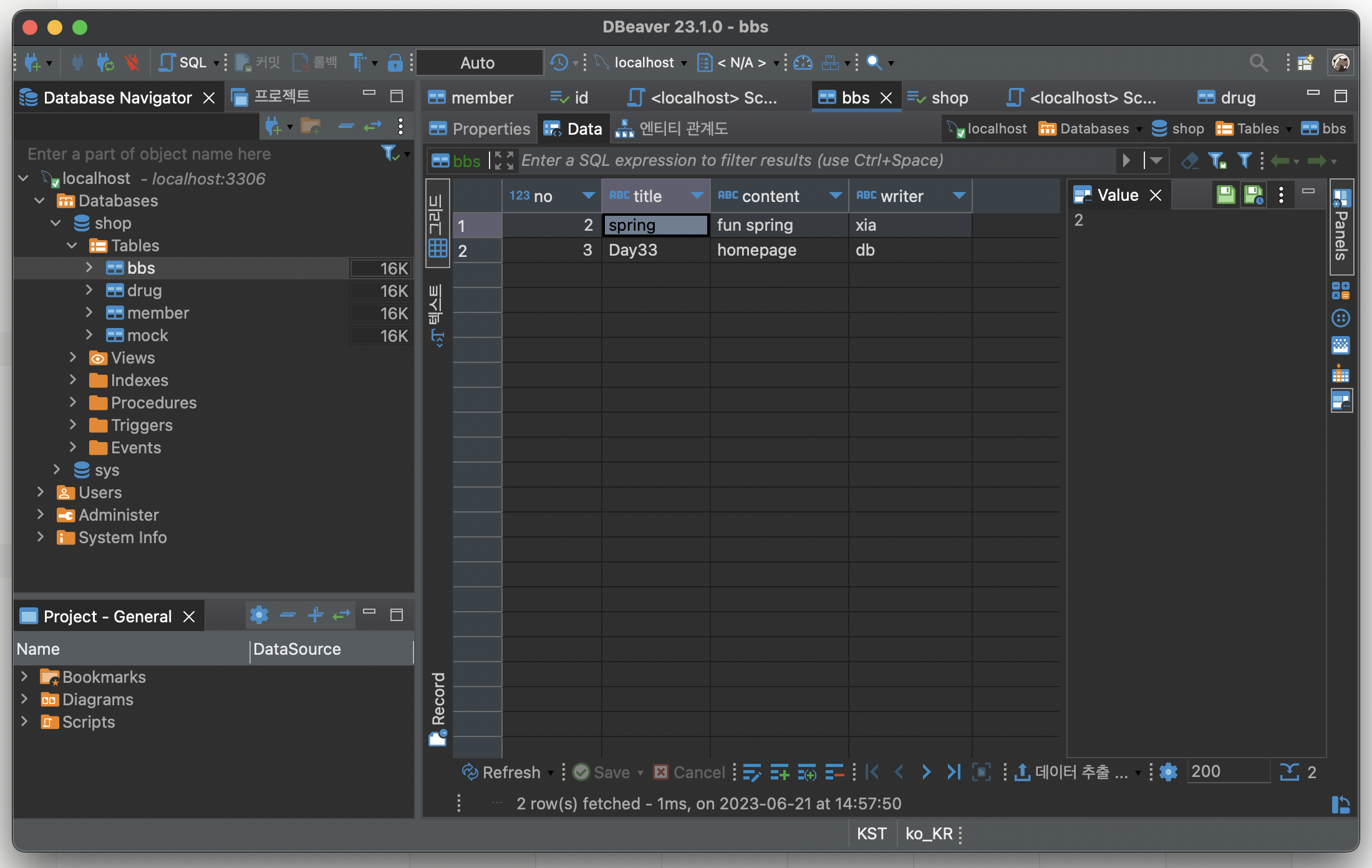Screen dimensions: 1372x868
Task: Open the SQL editor button
Action: point(183,62)
